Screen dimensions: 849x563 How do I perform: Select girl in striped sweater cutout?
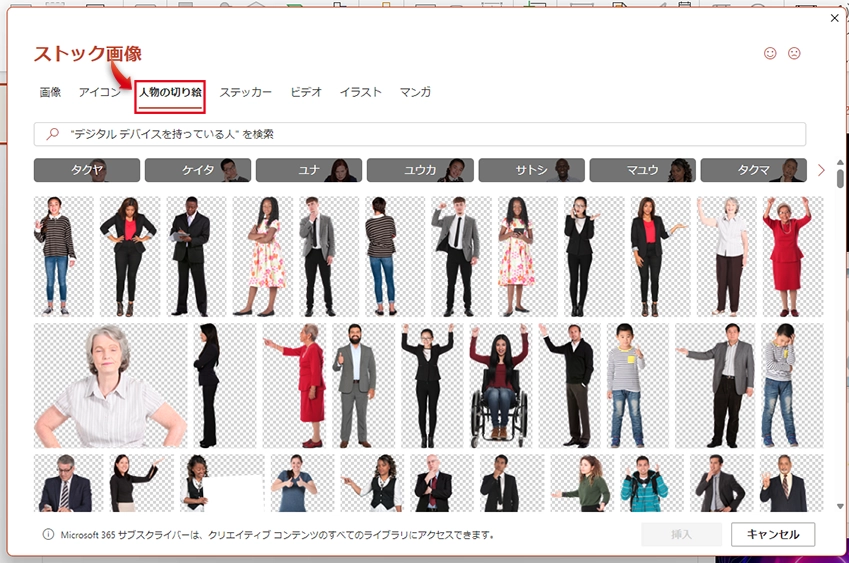(x=63, y=256)
